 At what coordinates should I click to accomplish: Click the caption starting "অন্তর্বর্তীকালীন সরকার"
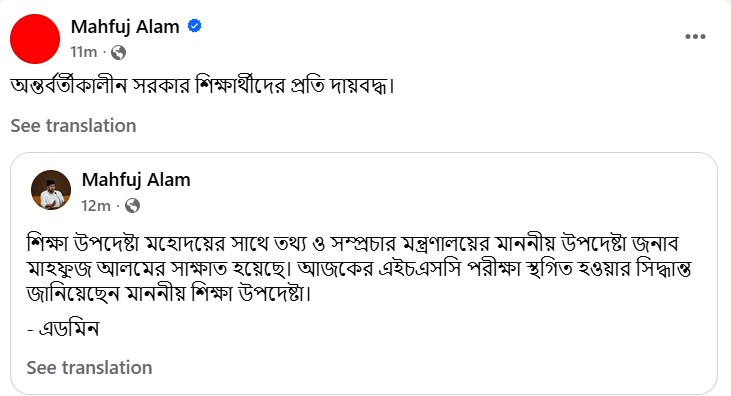pos(202,86)
